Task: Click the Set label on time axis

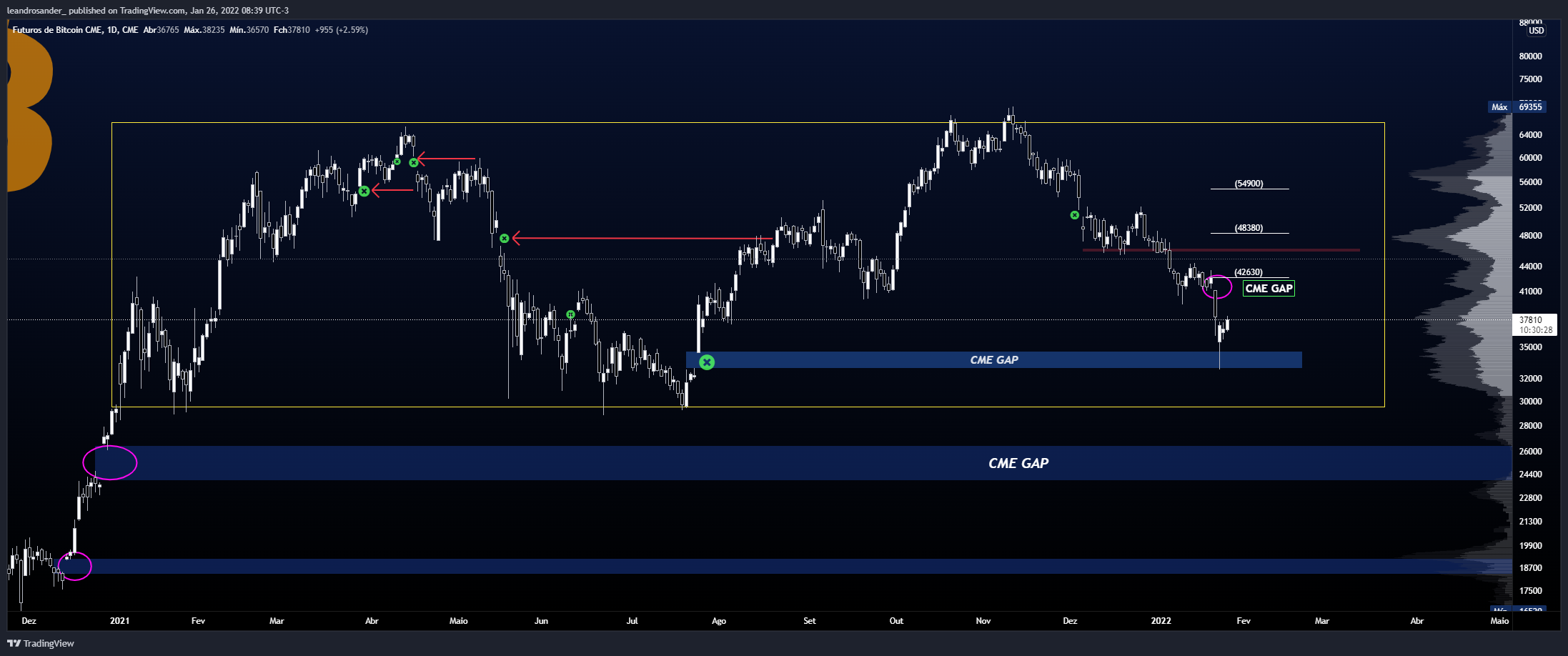Action: click(809, 621)
